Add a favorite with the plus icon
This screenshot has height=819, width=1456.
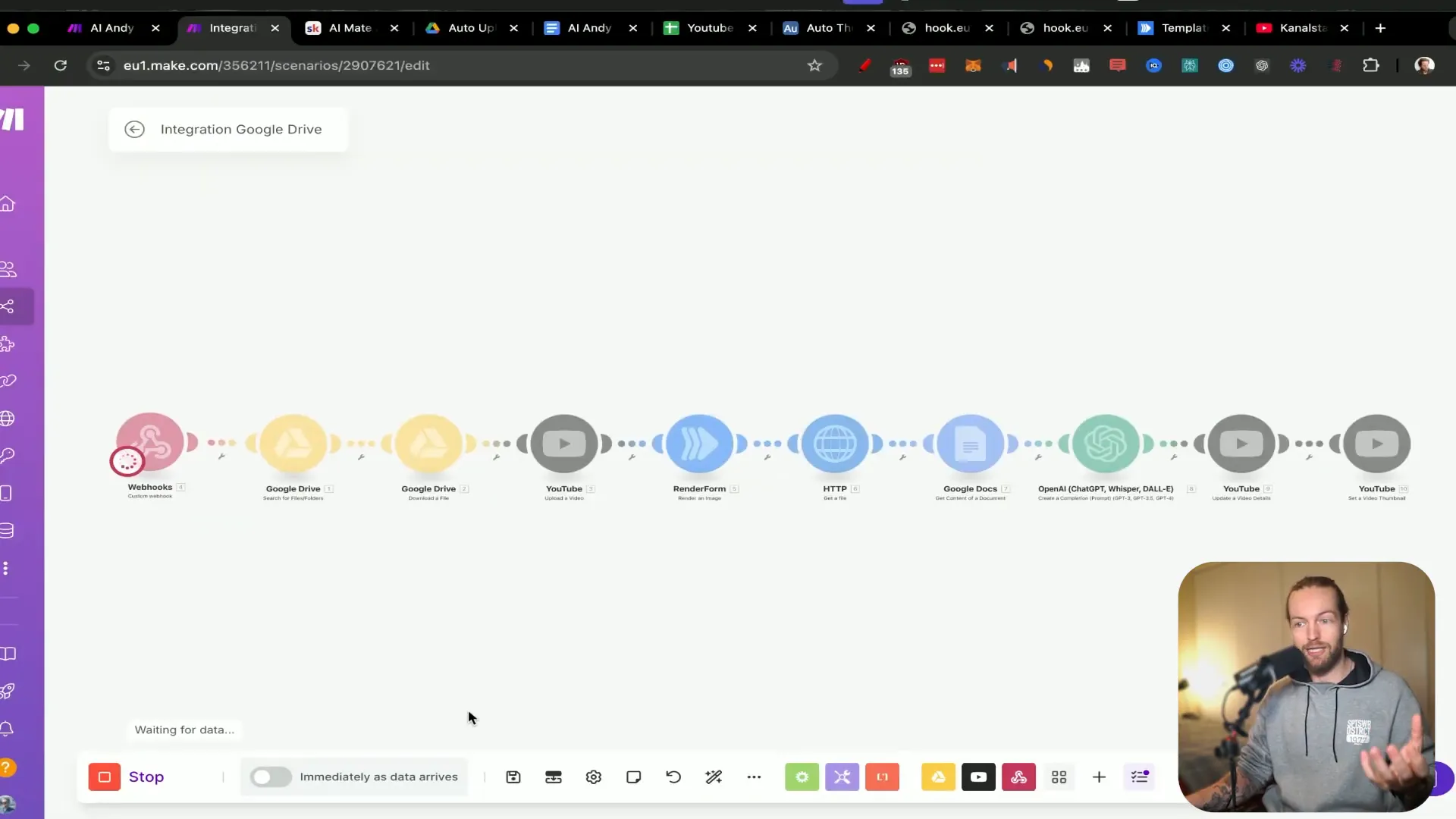pyautogui.click(x=1099, y=777)
